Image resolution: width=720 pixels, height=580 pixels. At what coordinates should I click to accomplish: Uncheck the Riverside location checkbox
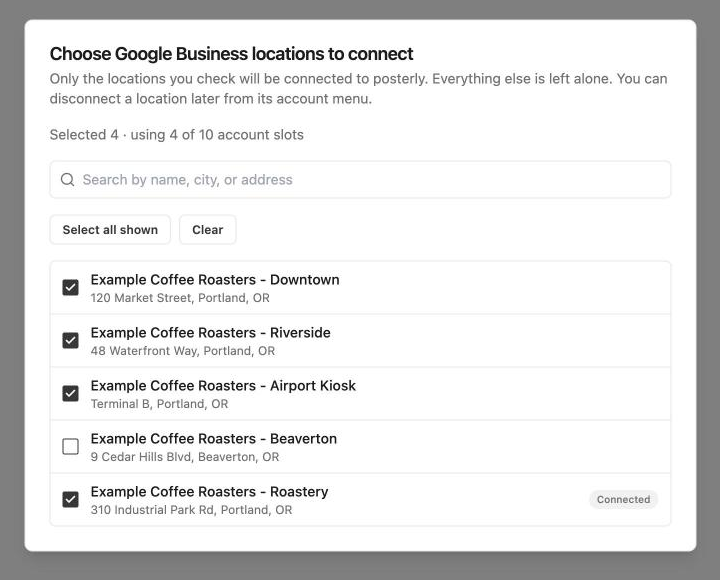(x=70, y=340)
